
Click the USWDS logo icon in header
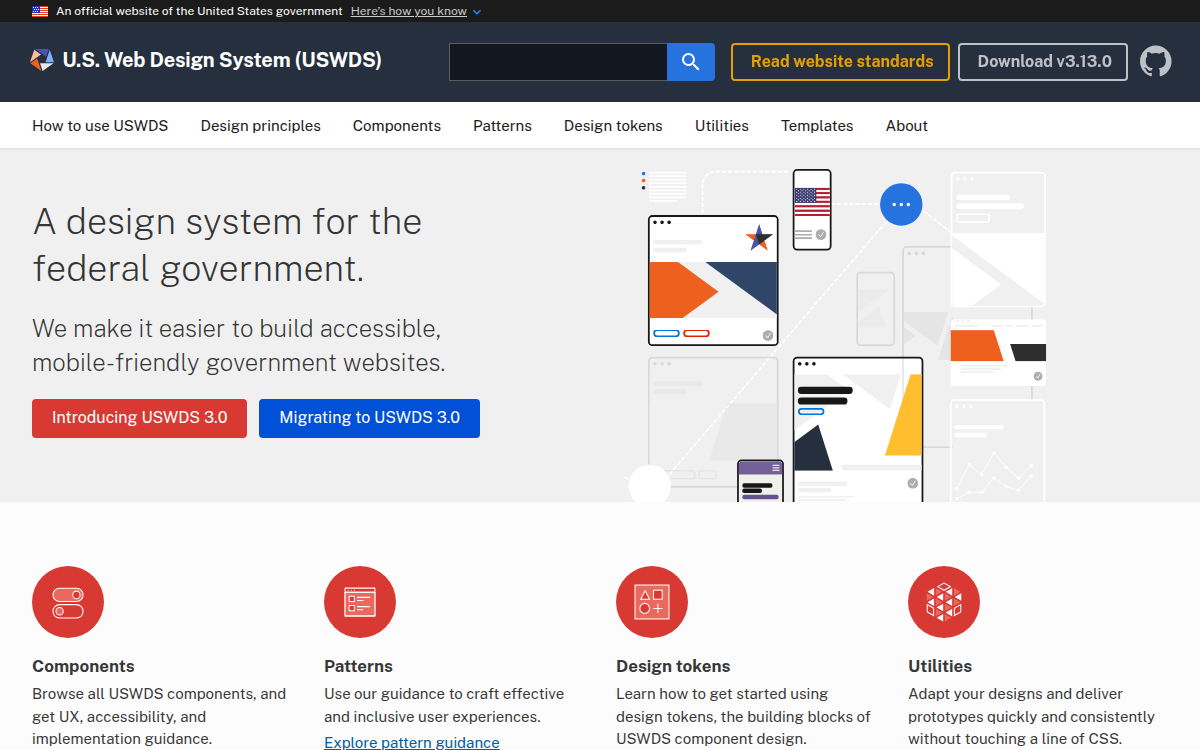point(42,60)
